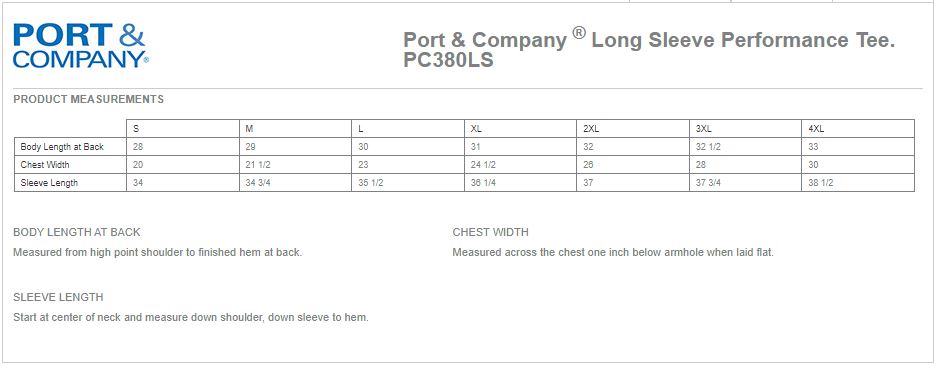
Task: Click the Port & Company logo
Action: pos(81,46)
